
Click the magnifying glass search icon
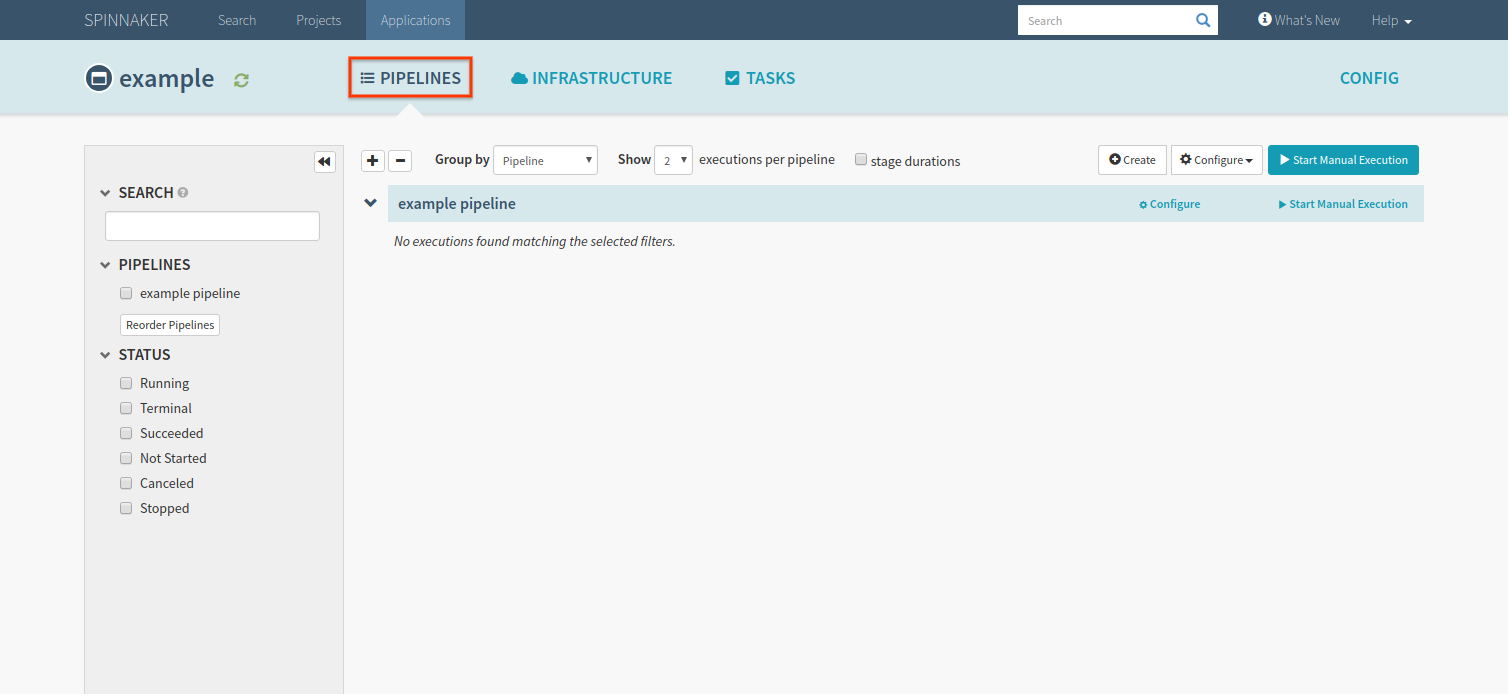point(1202,20)
